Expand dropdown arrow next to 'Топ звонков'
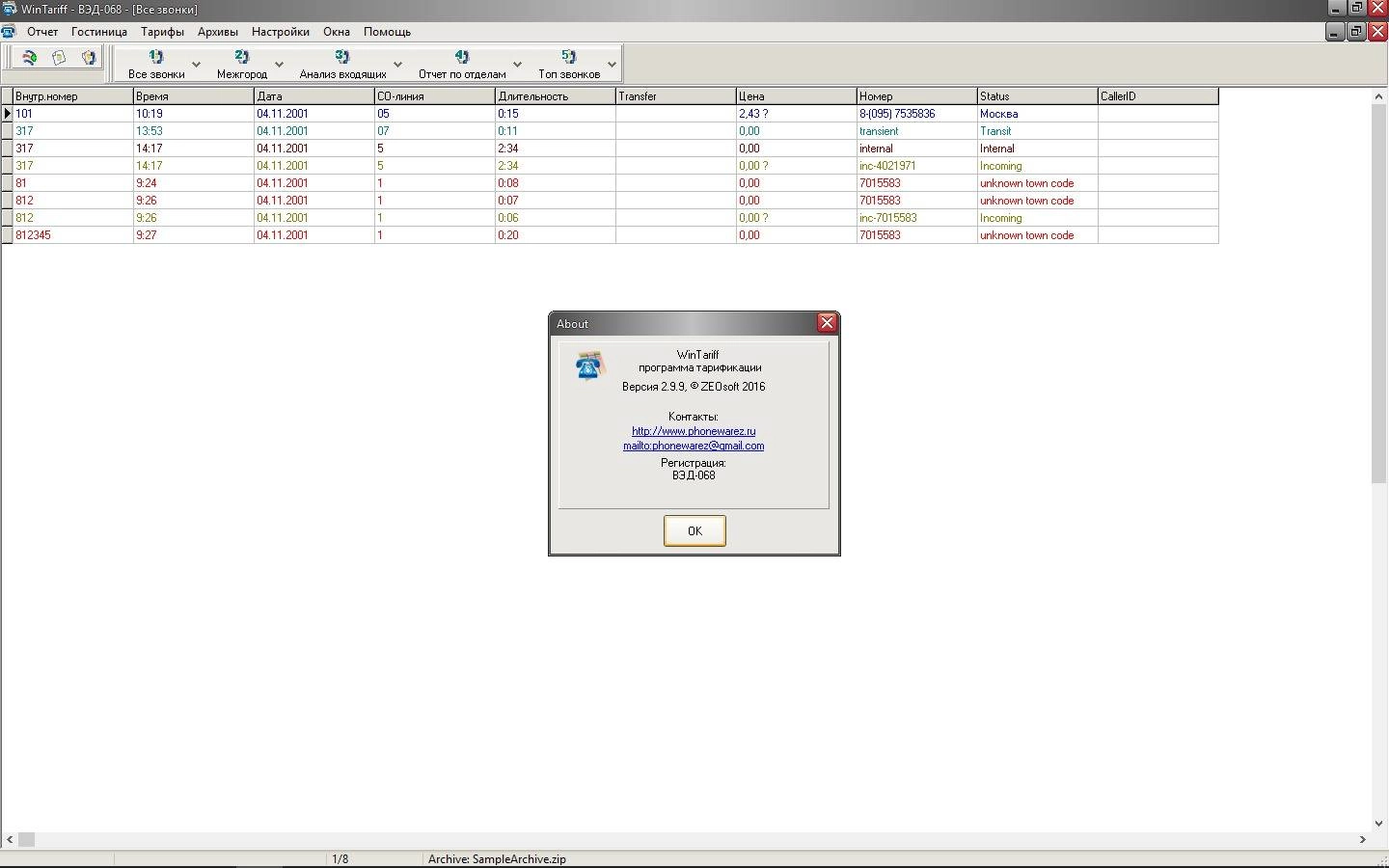 [612, 65]
